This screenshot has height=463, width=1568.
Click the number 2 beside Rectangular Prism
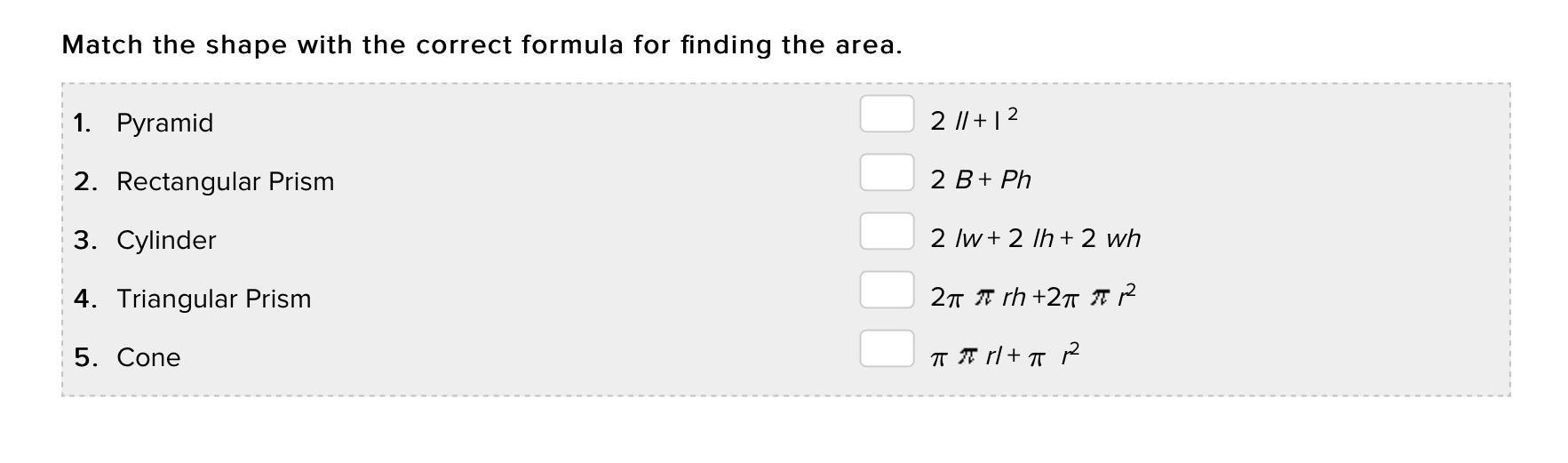(x=84, y=181)
